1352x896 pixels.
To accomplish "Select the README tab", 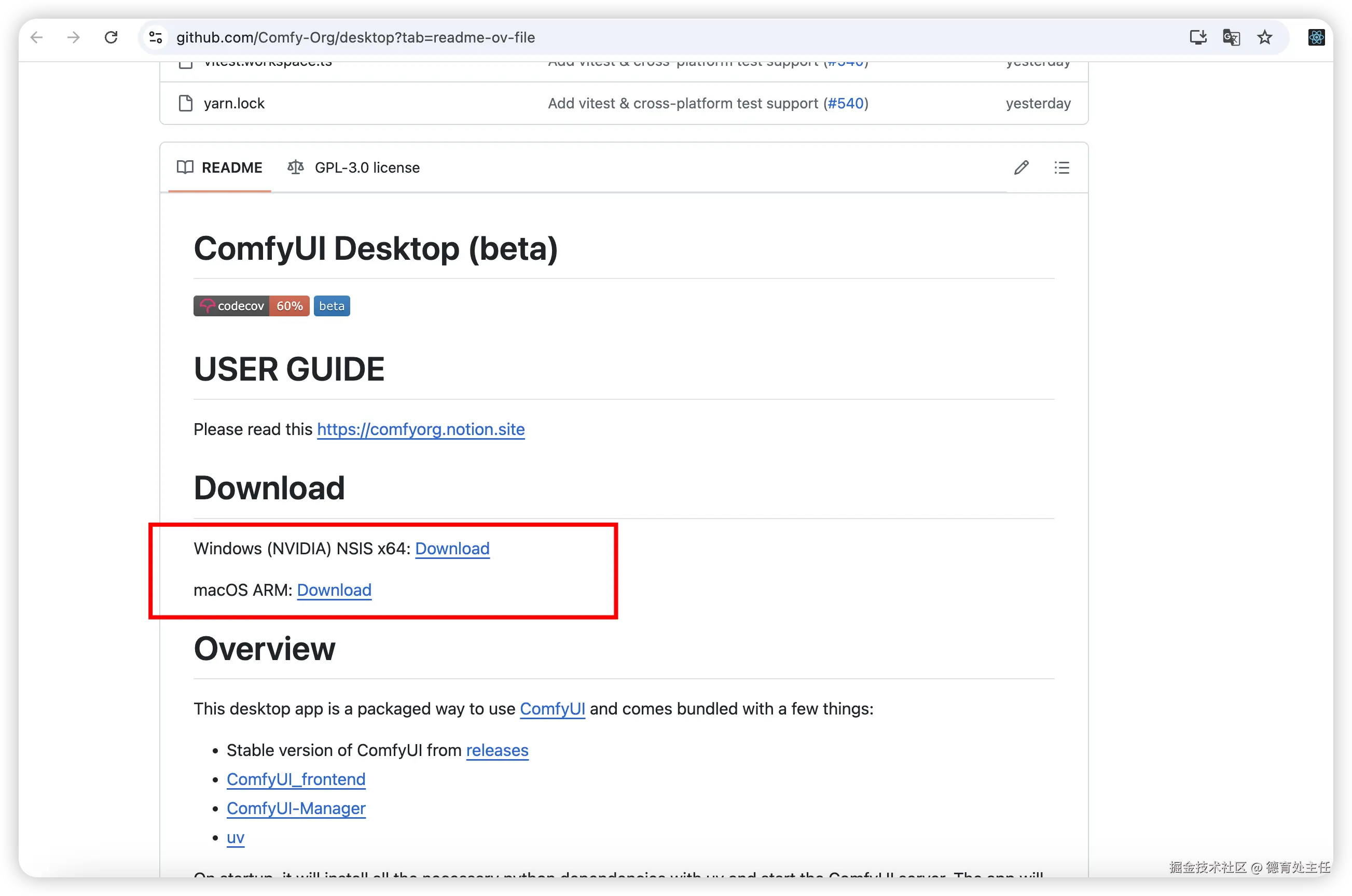I will 220,167.
